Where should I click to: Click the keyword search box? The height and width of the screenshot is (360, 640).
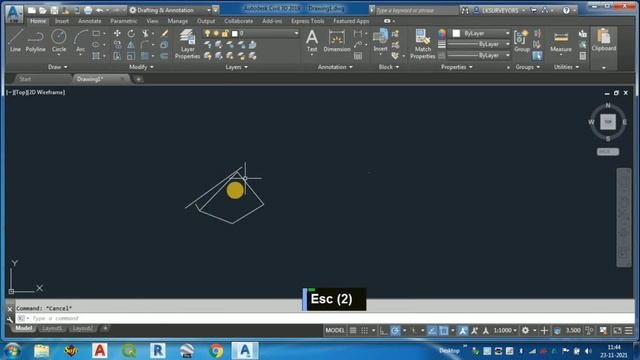416,10
